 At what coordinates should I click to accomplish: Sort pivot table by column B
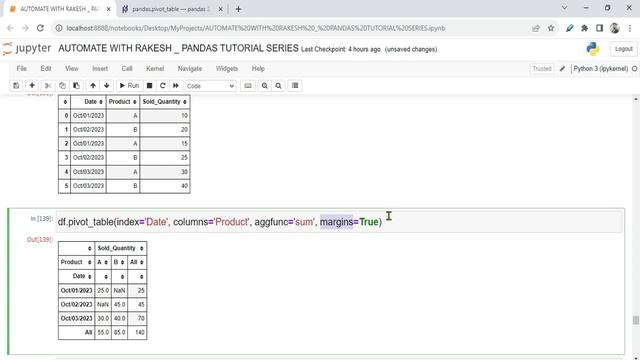click(119, 262)
